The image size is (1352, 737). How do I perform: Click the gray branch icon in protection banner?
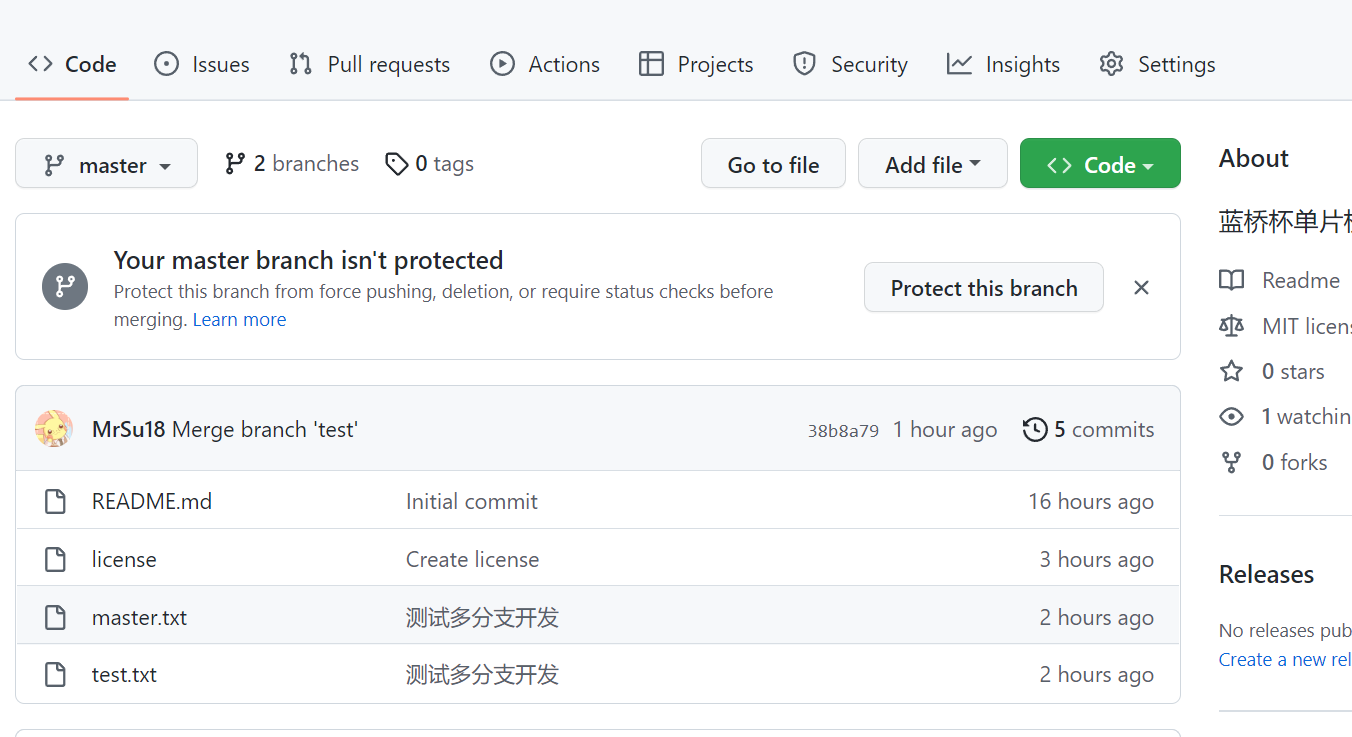[65, 287]
